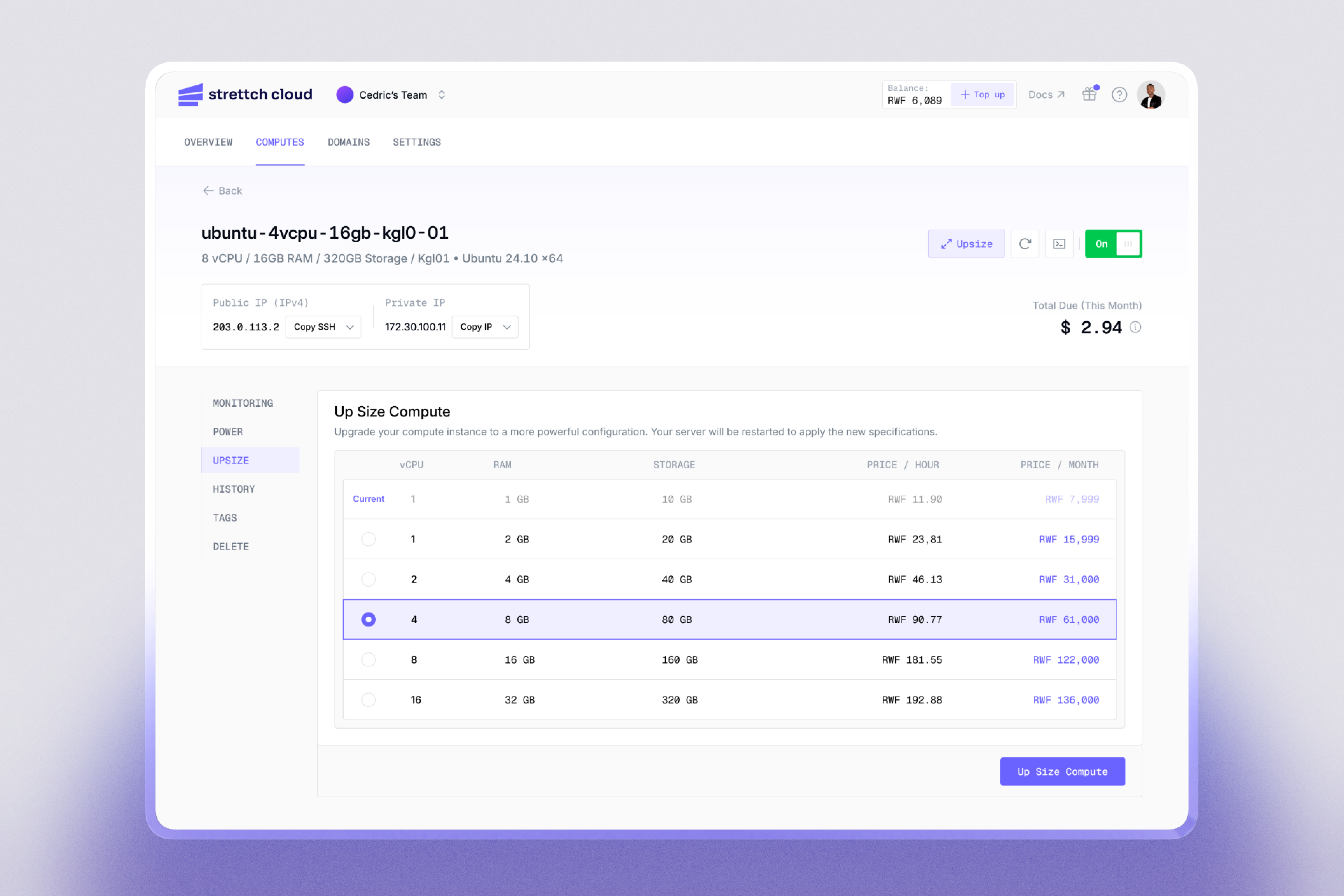Open the Docs external link
This screenshot has width=1344, height=896.
click(1046, 95)
